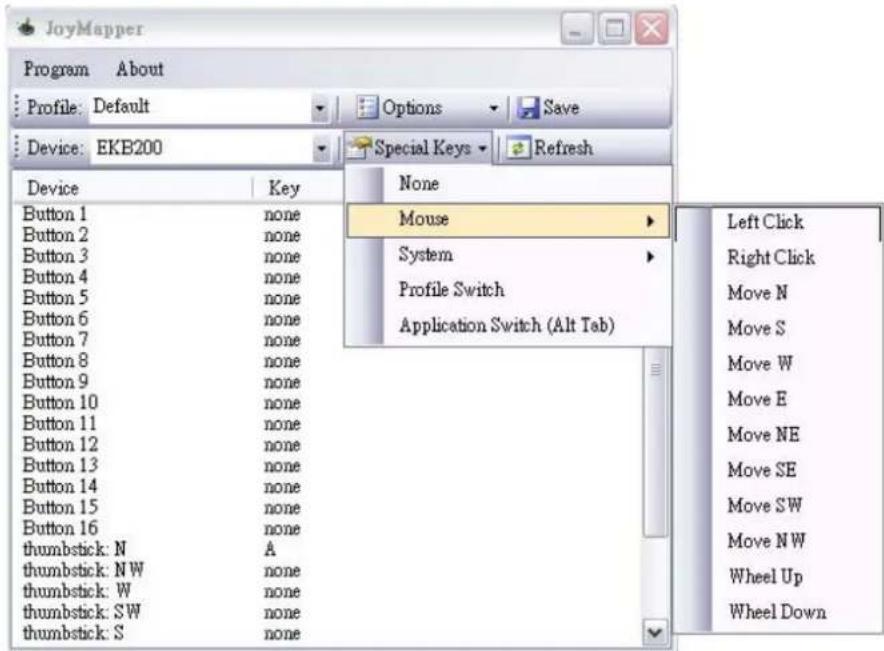Click the Refresh arrows icon
The width and height of the screenshot is (884, 651).
518,148
